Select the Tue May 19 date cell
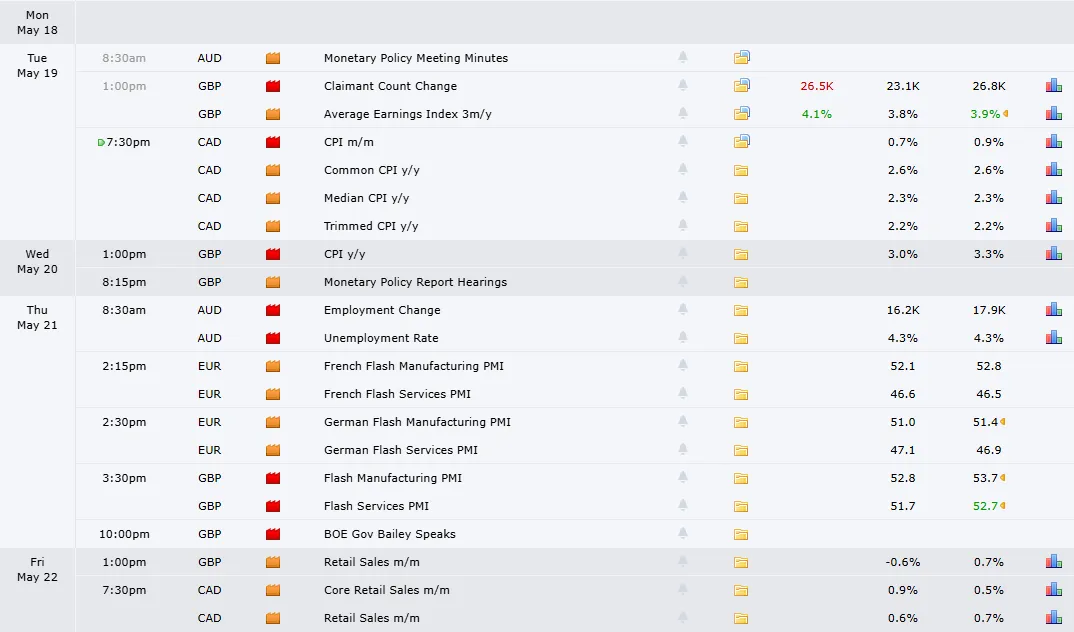This screenshot has height=632, width=1074. click(37, 66)
